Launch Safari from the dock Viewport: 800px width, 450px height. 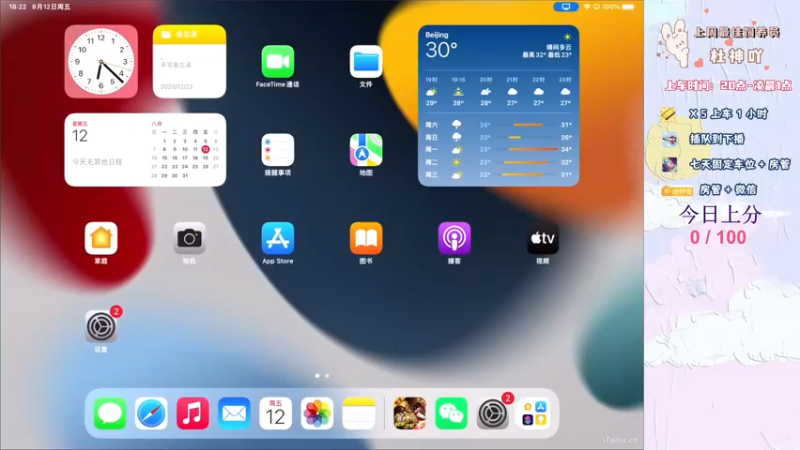coord(151,413)
